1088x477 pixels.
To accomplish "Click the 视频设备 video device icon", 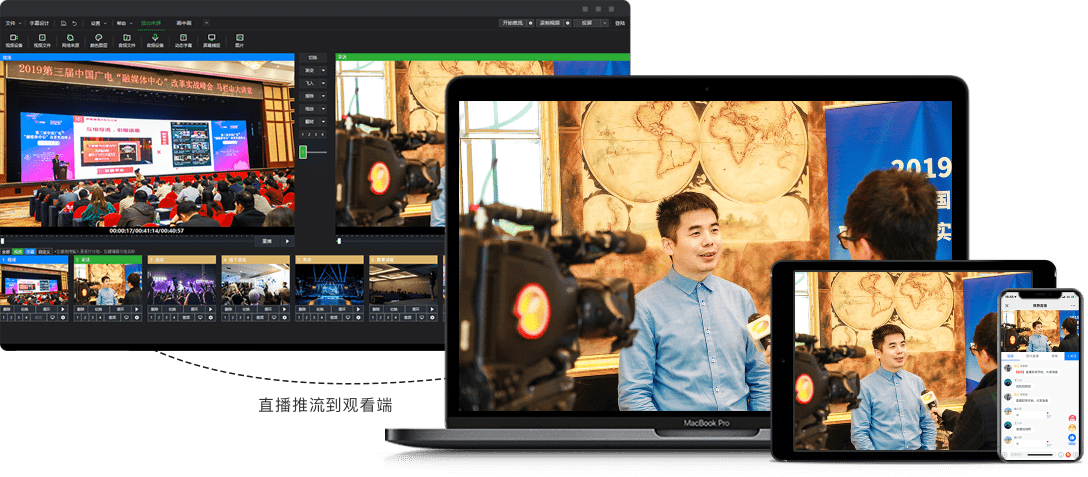I will click(x=13, y=37).
